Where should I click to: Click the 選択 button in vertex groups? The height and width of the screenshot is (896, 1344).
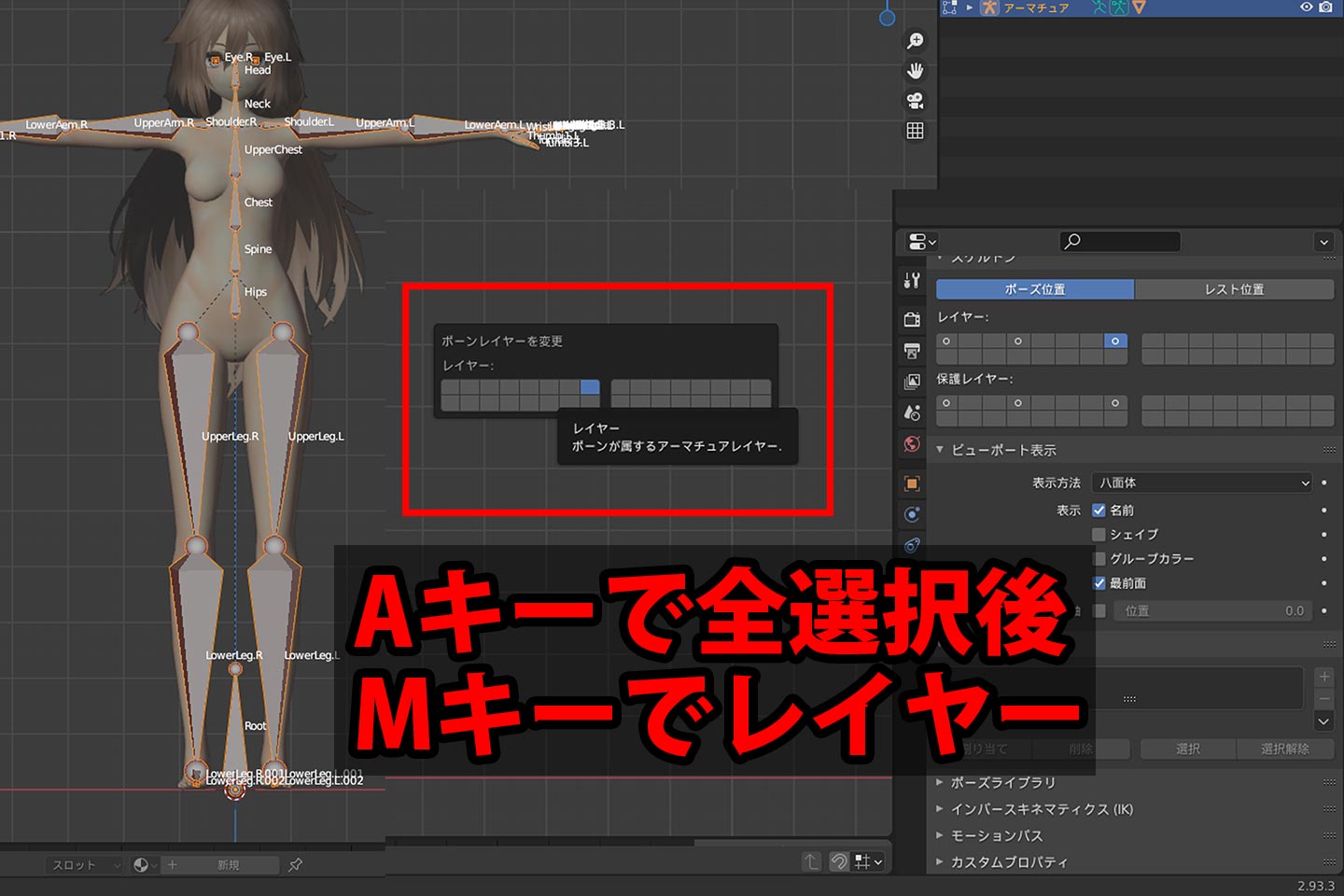(1187, 749)
